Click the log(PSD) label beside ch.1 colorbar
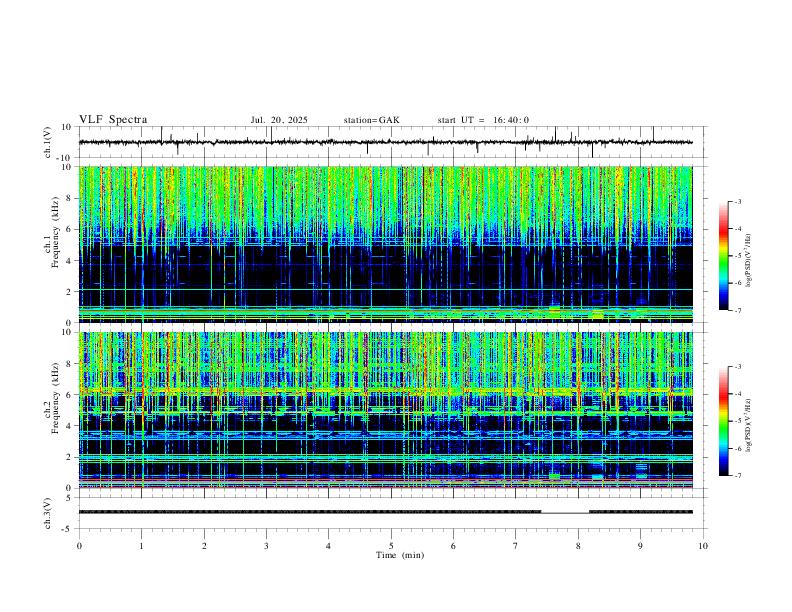The width and height of the screenshot is (792, 612). tap(748, 260)
